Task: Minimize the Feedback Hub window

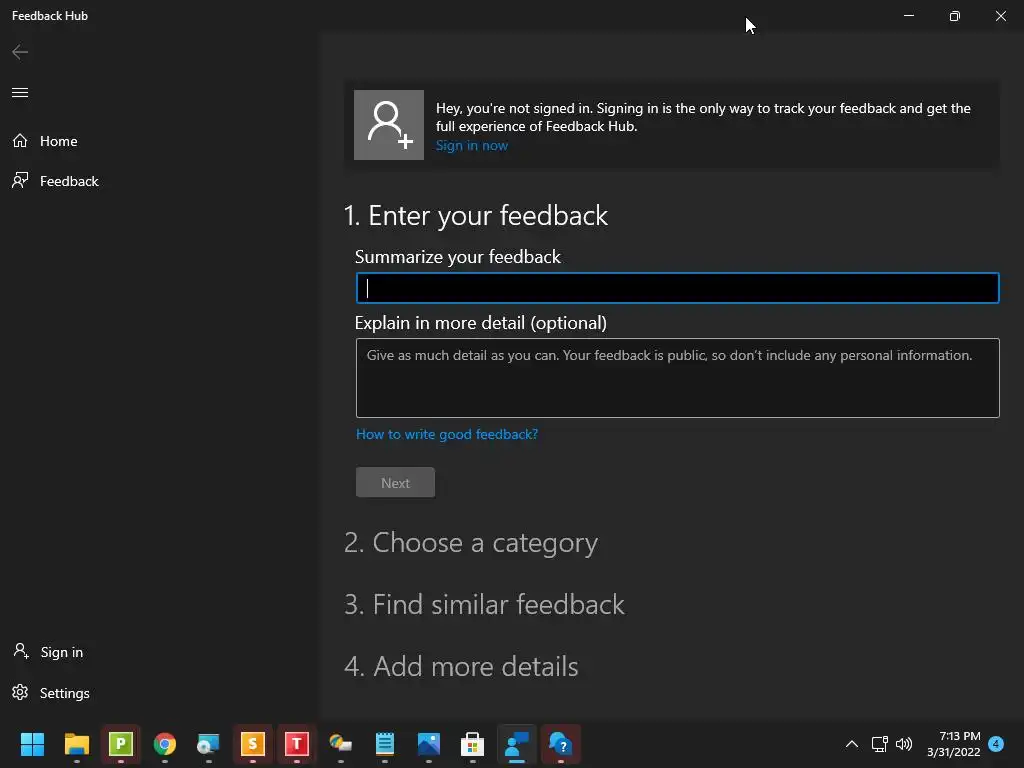Action: coord(908,16)
